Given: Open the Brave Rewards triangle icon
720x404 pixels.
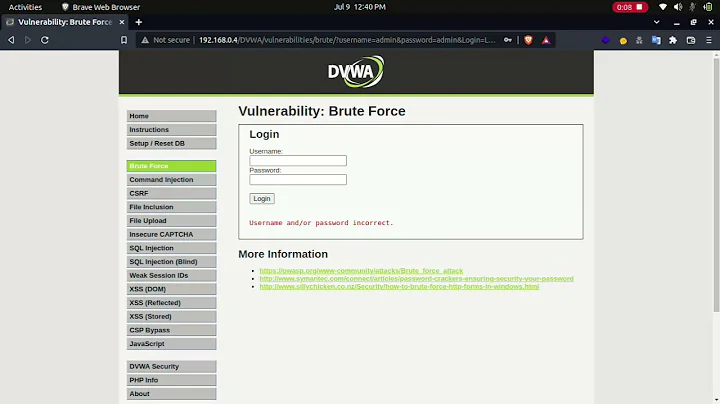Looking at the screenshot, I should [546, 40].
